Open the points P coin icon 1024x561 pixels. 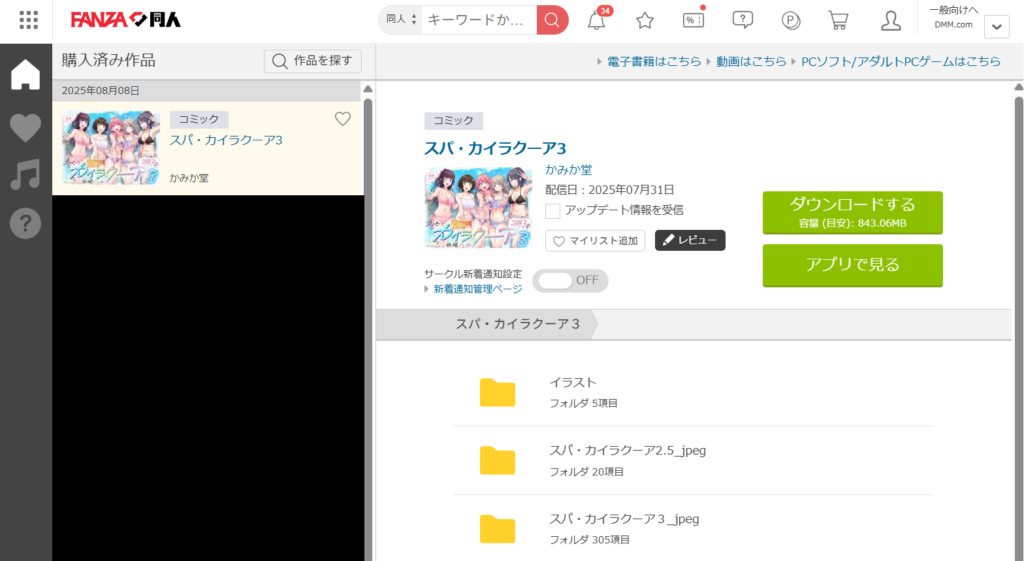pyautogui.click(x=790, y=20)
